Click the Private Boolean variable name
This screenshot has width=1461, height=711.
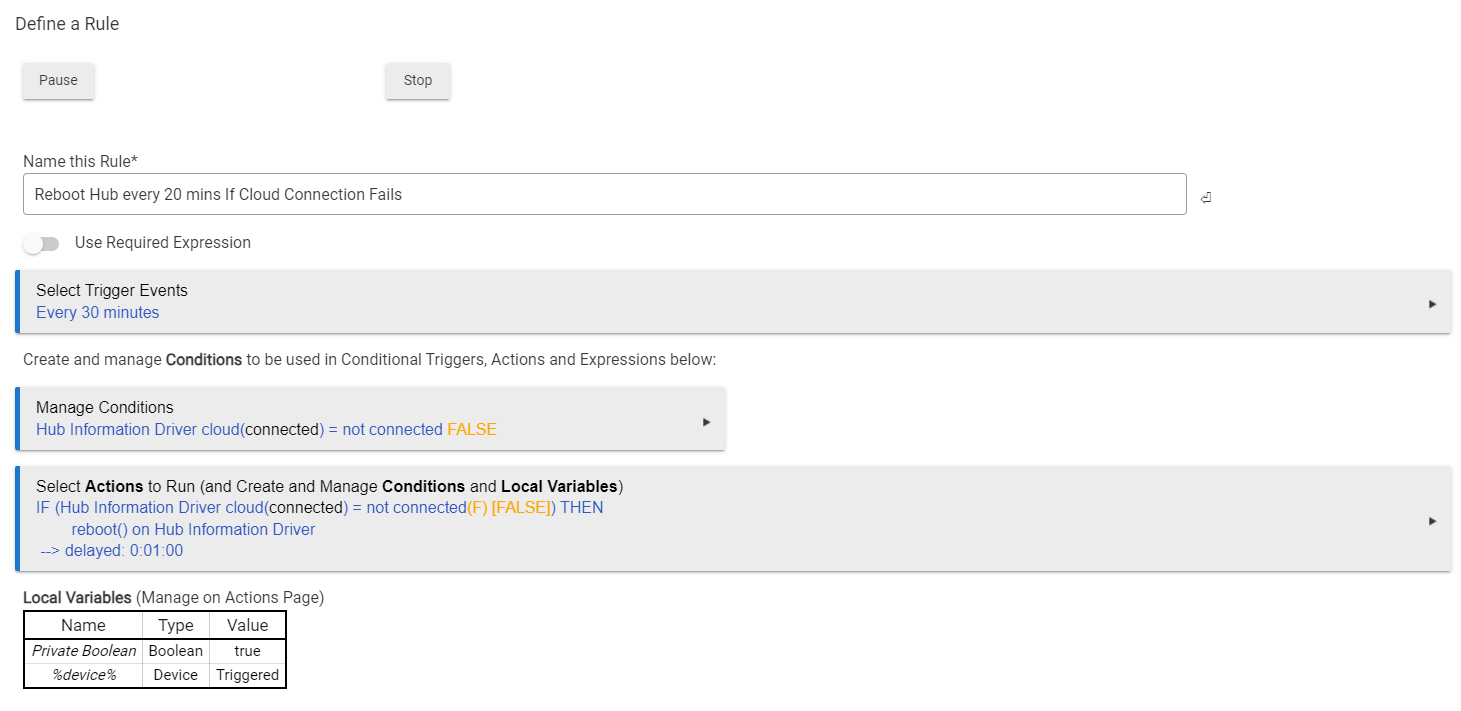(x=84, y=651)
